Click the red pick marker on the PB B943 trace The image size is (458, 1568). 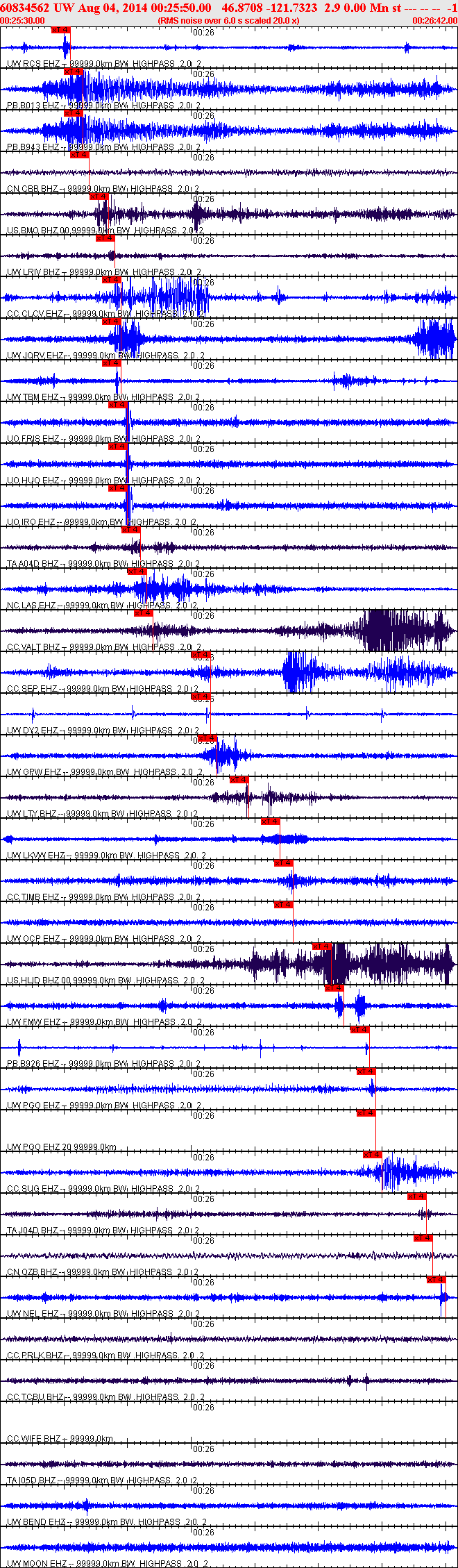click(x=74, y=113)
